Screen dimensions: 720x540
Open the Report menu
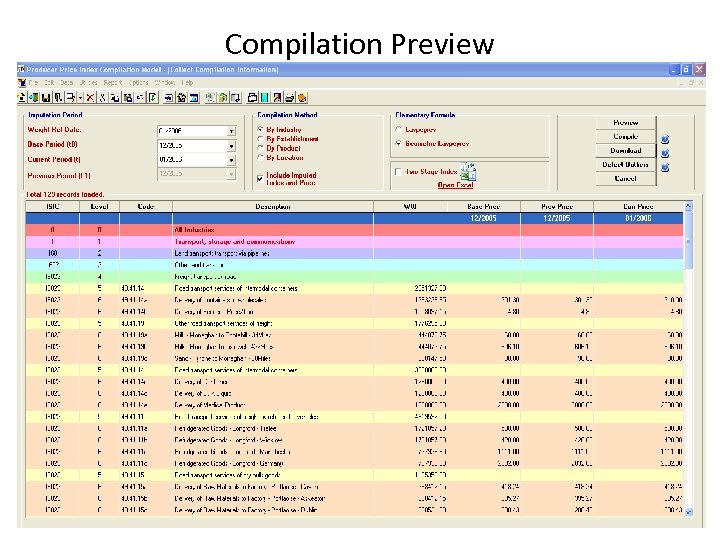pos(112,83)
